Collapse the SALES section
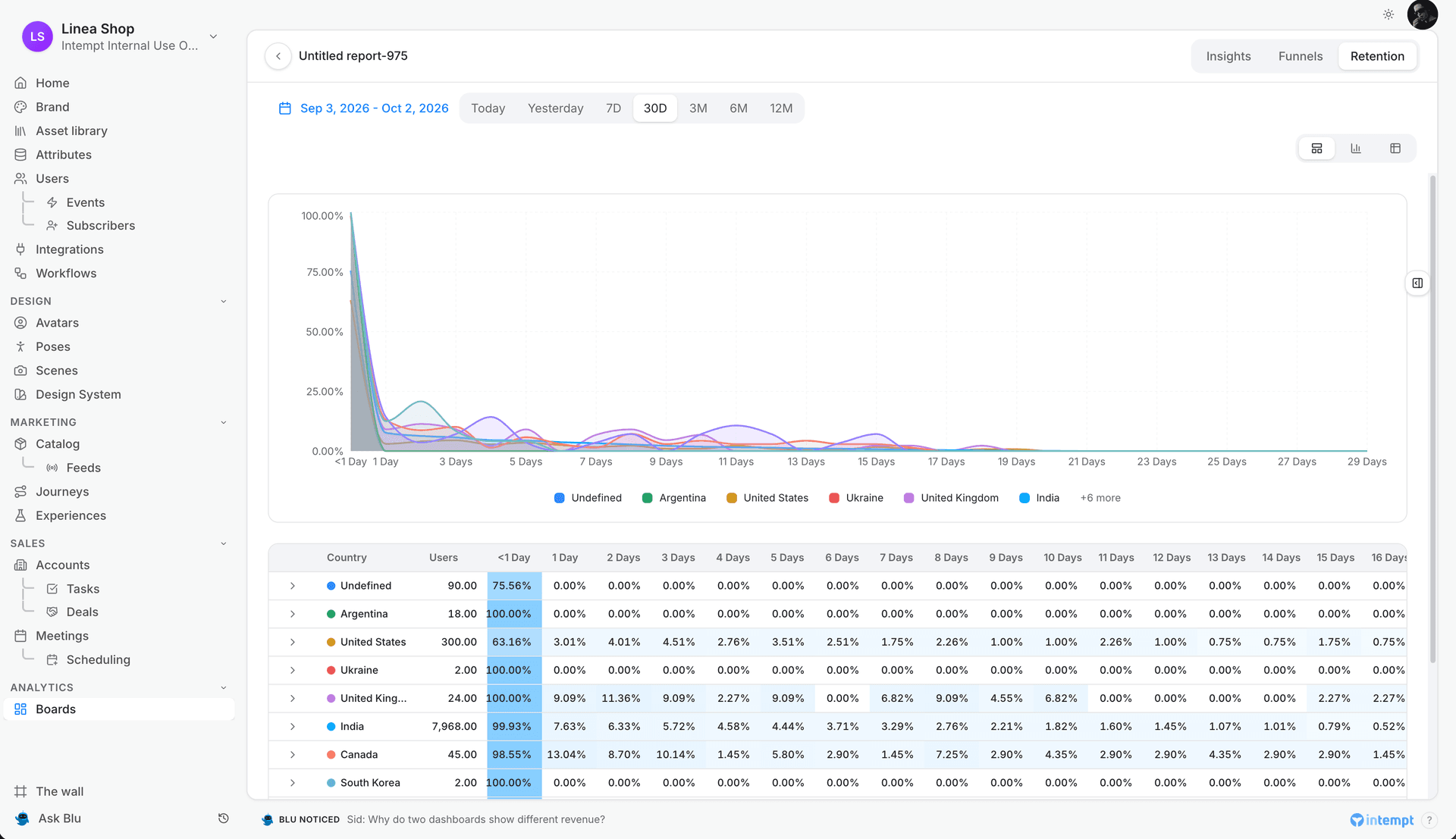1456x839 pixels. tap(223, 543)
